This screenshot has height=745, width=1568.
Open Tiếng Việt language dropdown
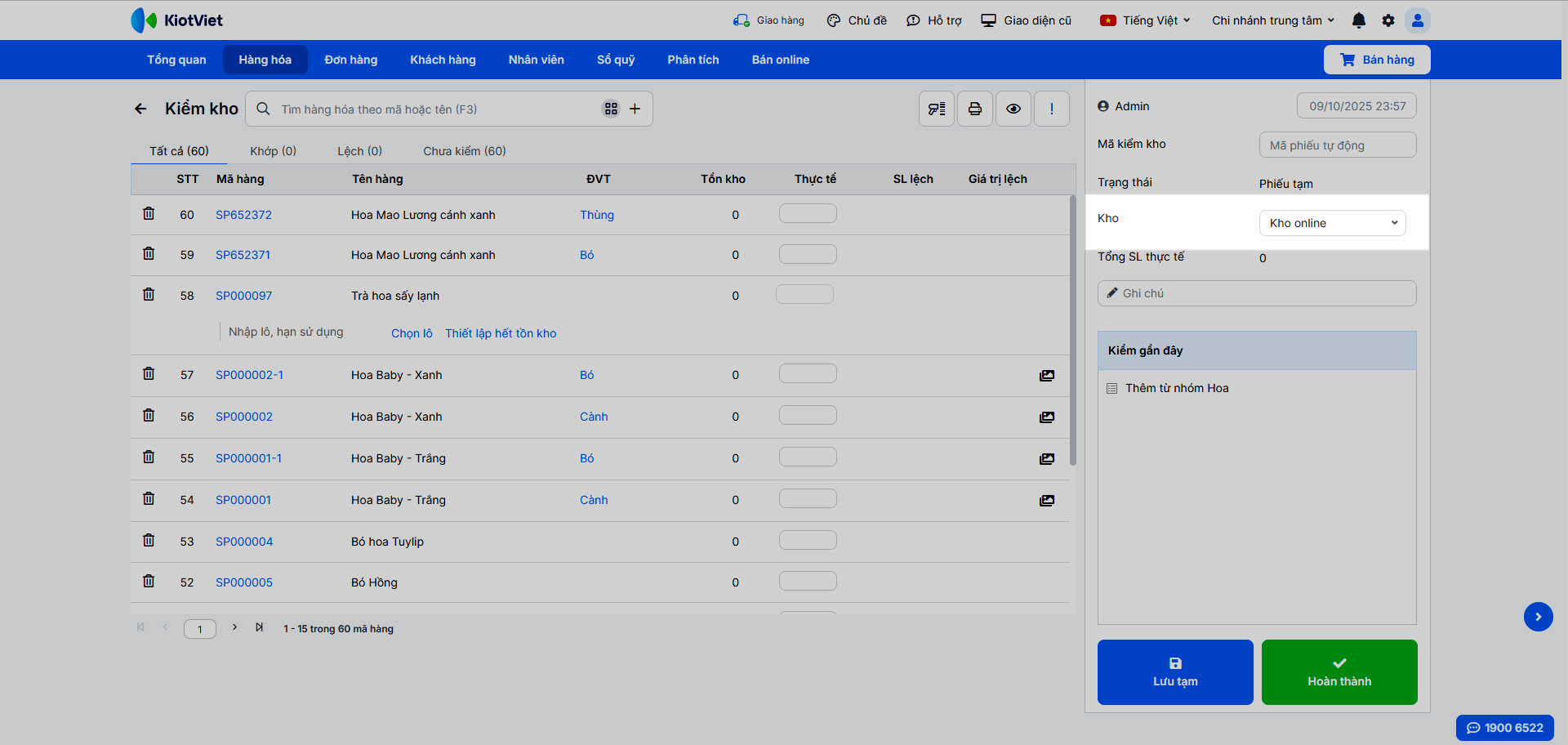[x=1145, y=20]
